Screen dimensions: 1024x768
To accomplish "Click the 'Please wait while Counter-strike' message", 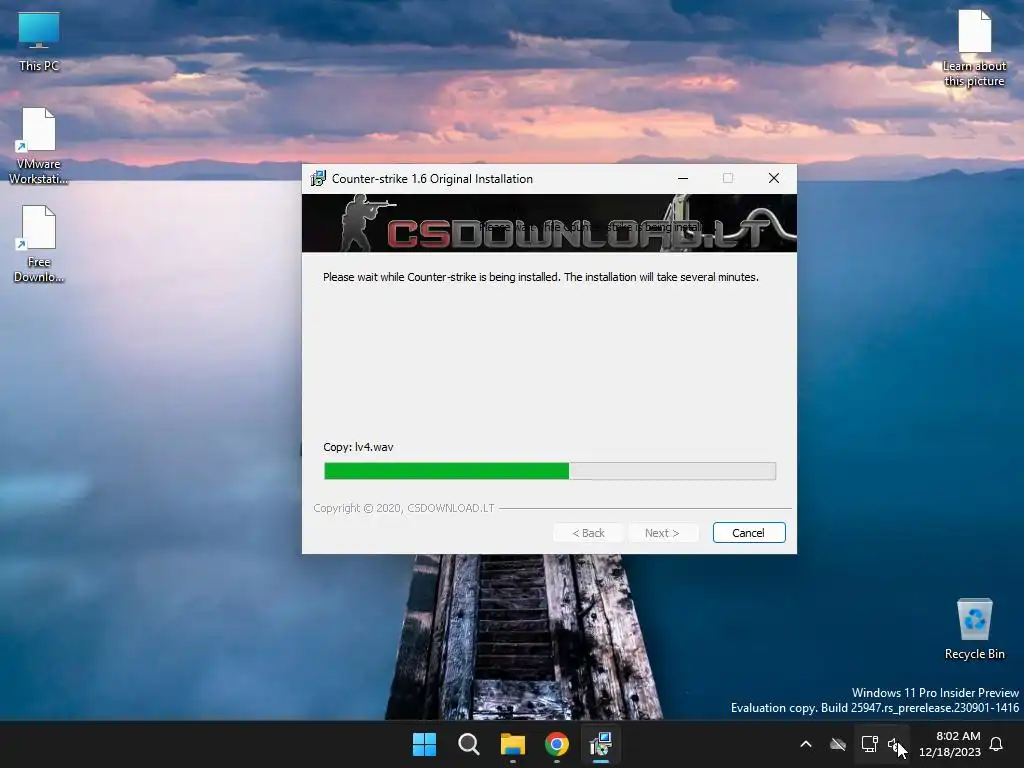I will [541, 277].
